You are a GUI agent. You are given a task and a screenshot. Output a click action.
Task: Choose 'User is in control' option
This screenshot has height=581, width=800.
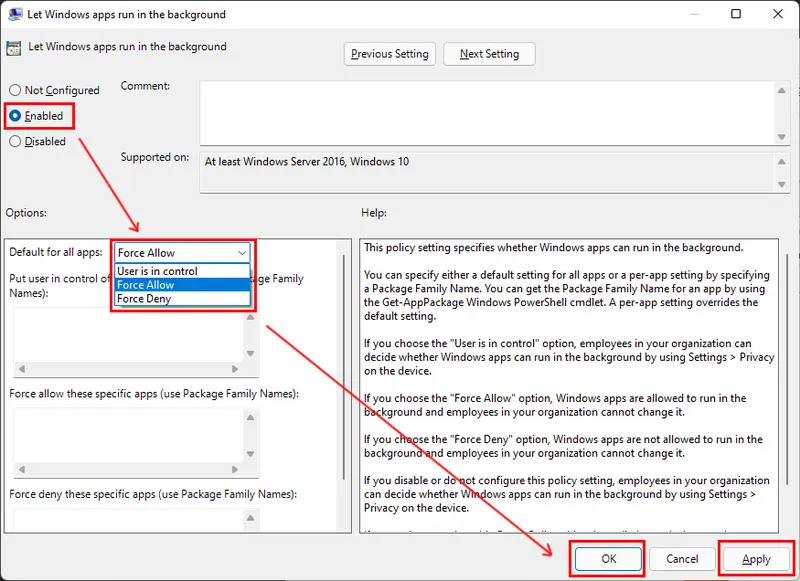click(x=182, y=271)
